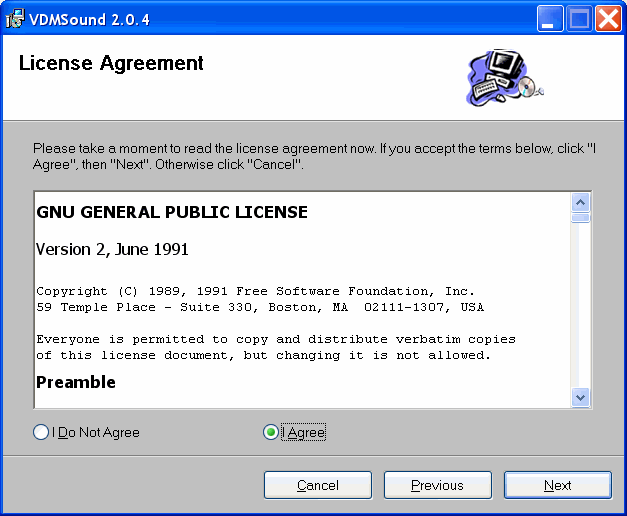
Task: Click the "Preamble" heading in license text
Action: (x=76, y=382)
